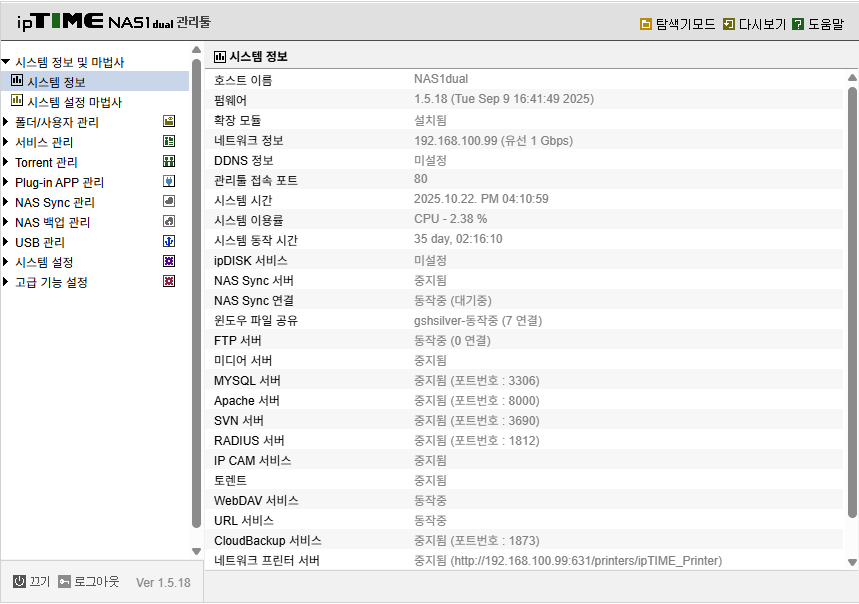This screenshot has width=859, height=604.
Task: Click the Torrent 관리 icon on right
Action: tap(169, 162)
